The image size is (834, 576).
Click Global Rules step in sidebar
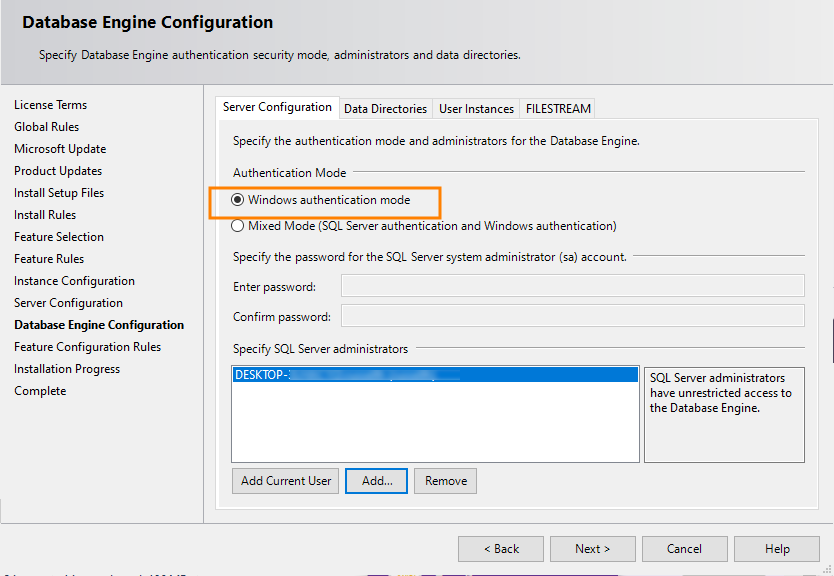tap(46, 127)
